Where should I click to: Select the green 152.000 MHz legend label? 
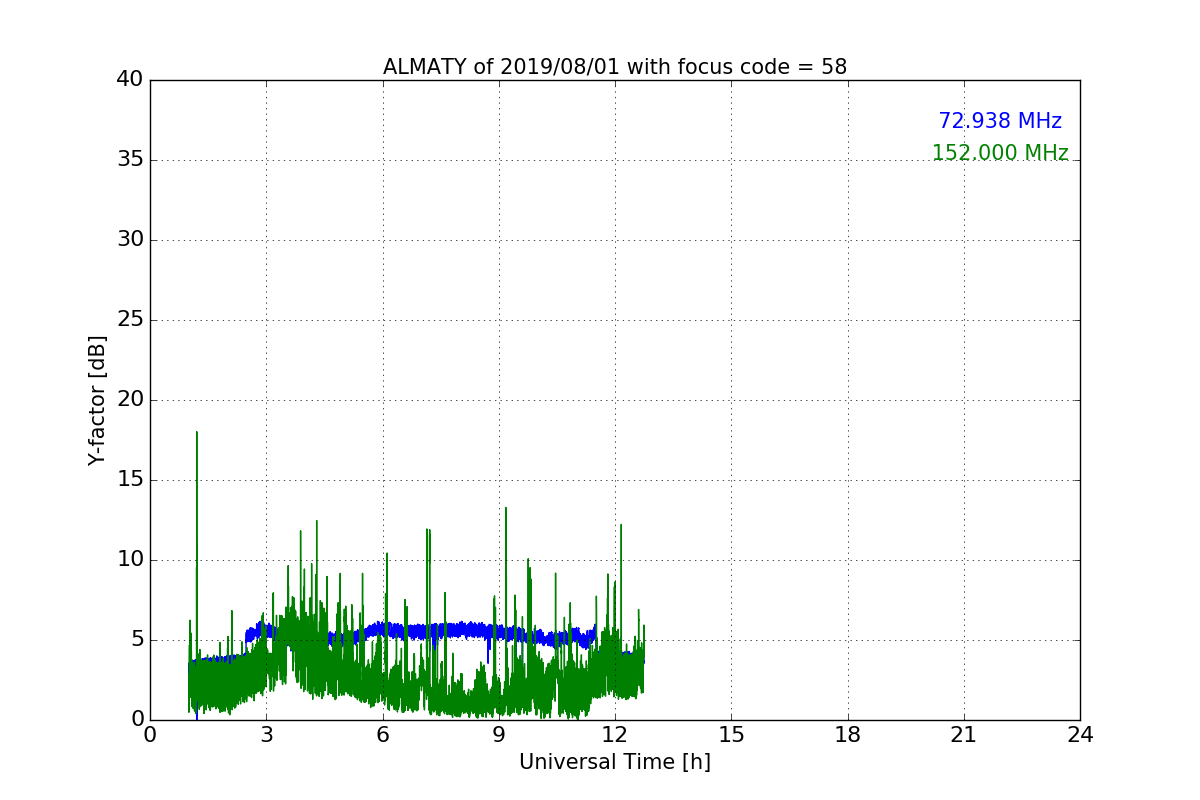click(x=1000, y=153)
